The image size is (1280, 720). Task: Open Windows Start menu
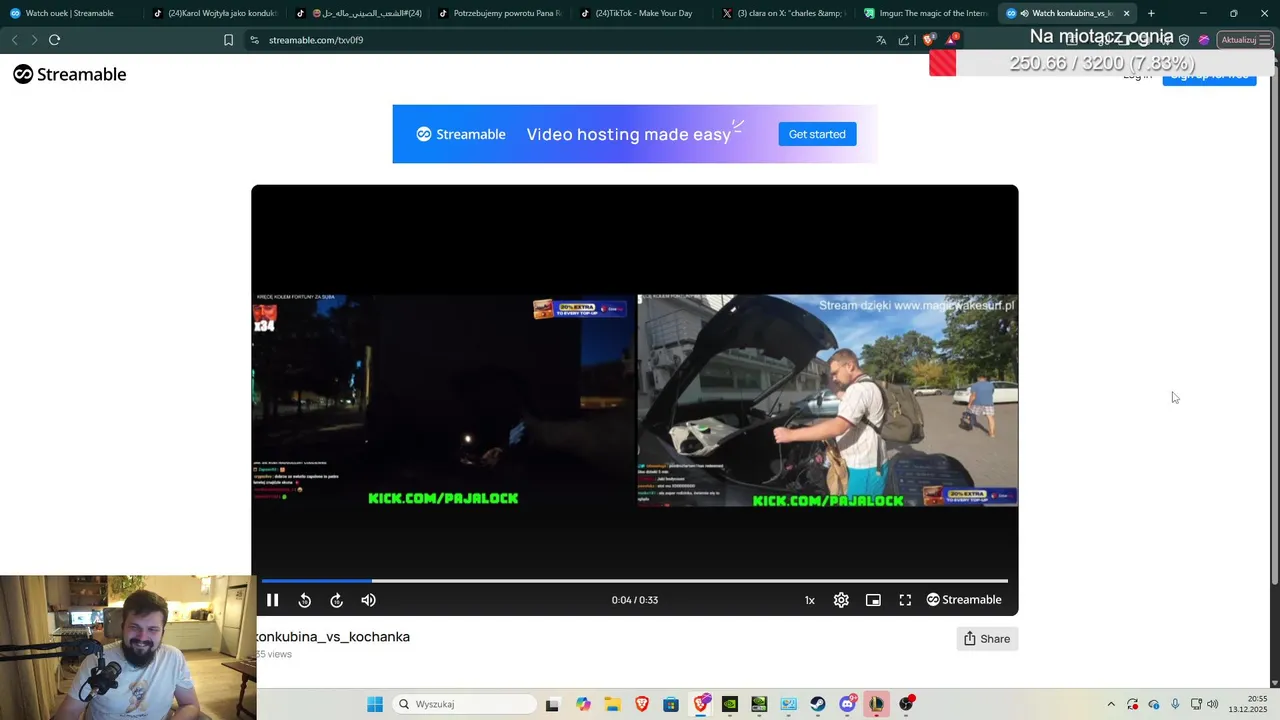click(375, 704)
